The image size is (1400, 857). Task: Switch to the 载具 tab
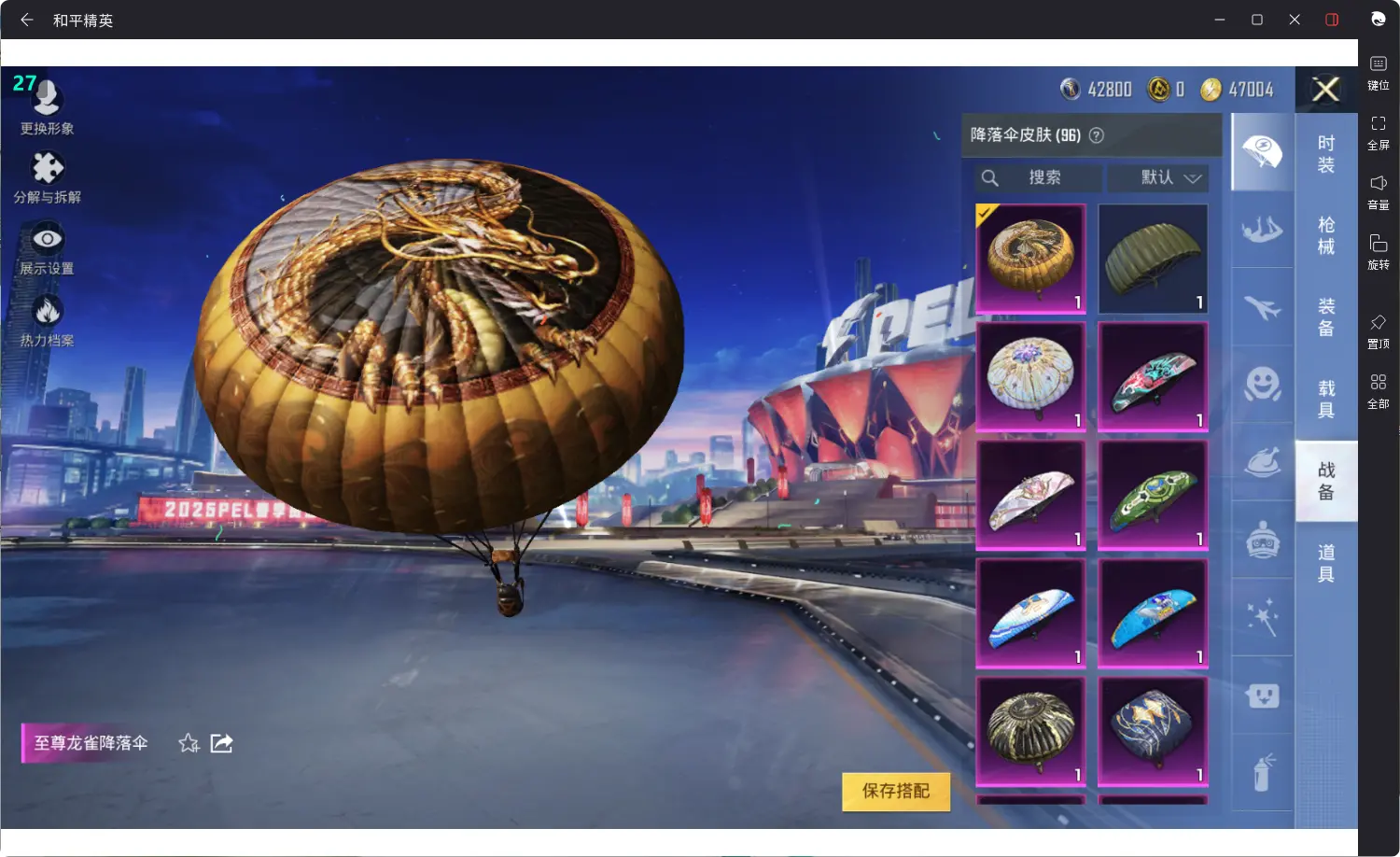[x=1326, y=399]
